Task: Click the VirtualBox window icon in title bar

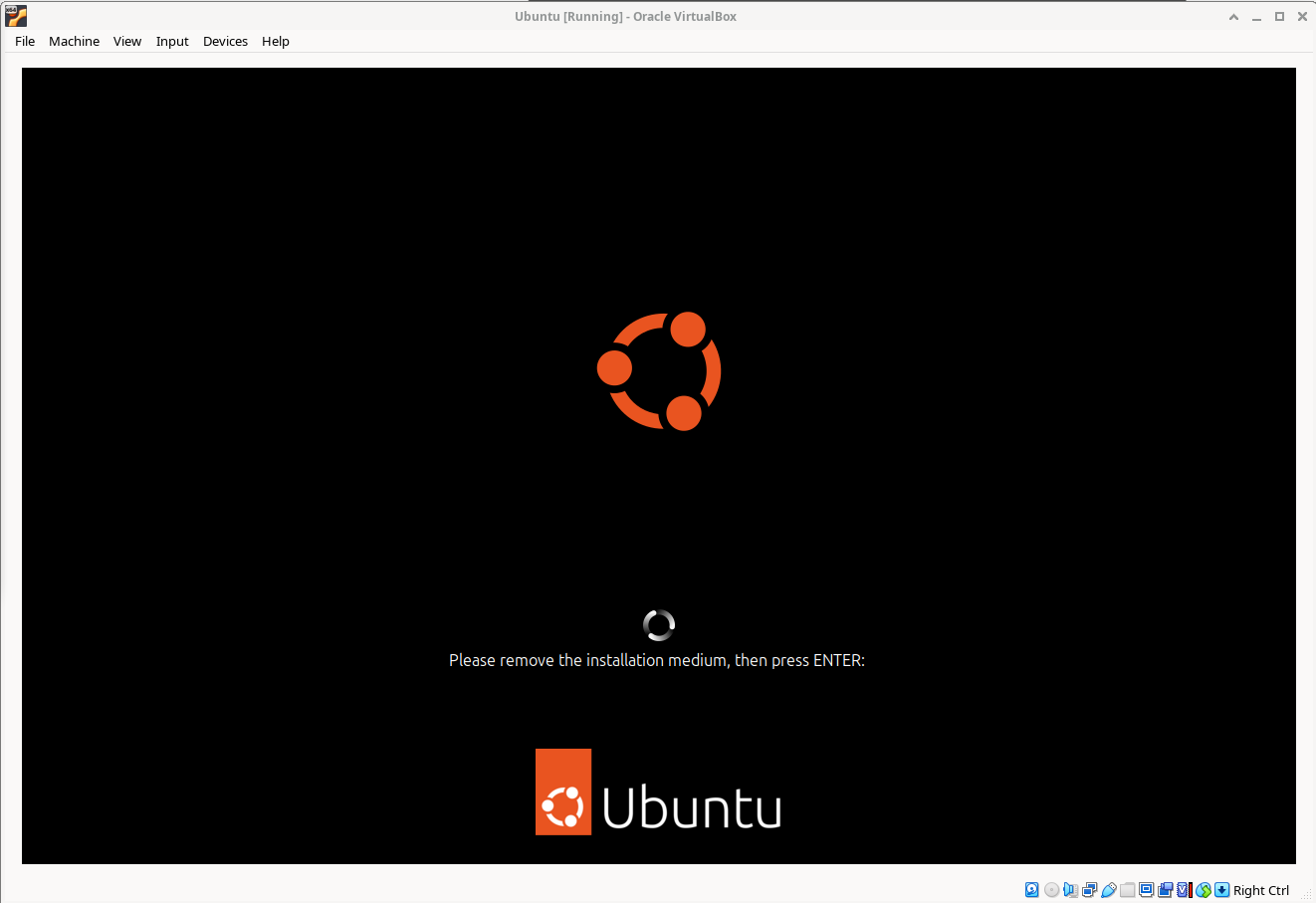Action: click(x=16, y=16)
